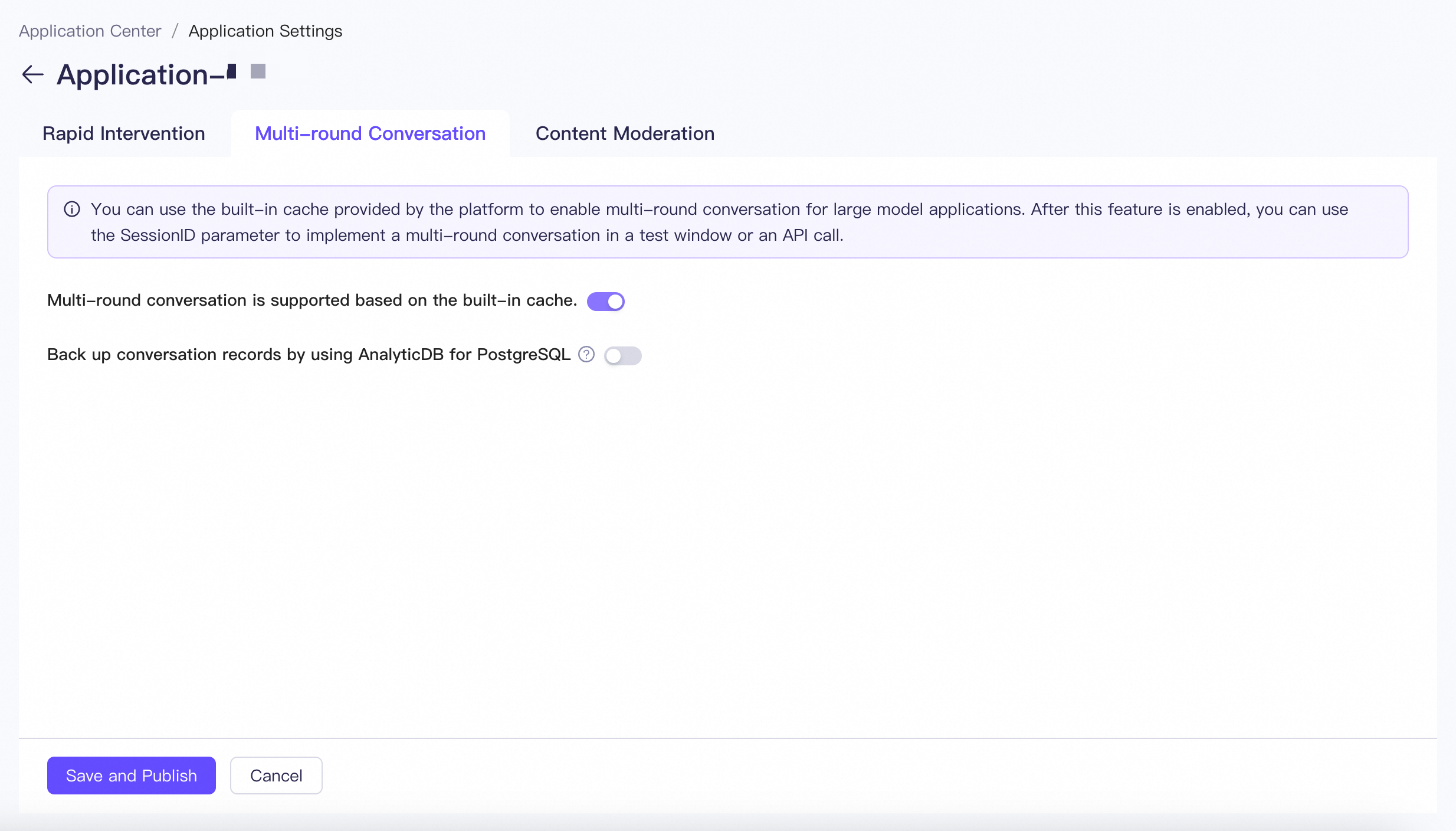The height and width of the screenshot is (831, 1456).
Task: Select the Multi-round Conversation tab
Action: coord(370,133)
